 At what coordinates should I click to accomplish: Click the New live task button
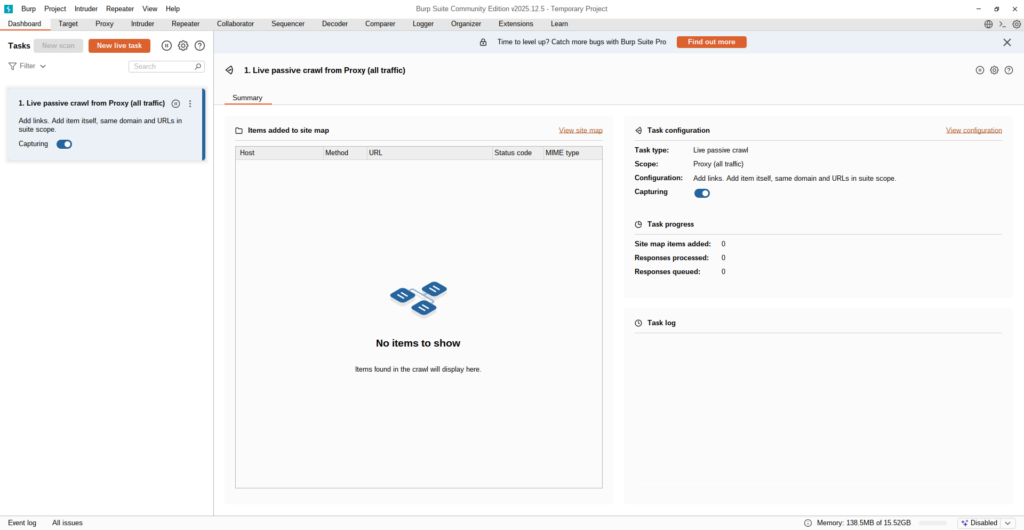pos(119,46)
